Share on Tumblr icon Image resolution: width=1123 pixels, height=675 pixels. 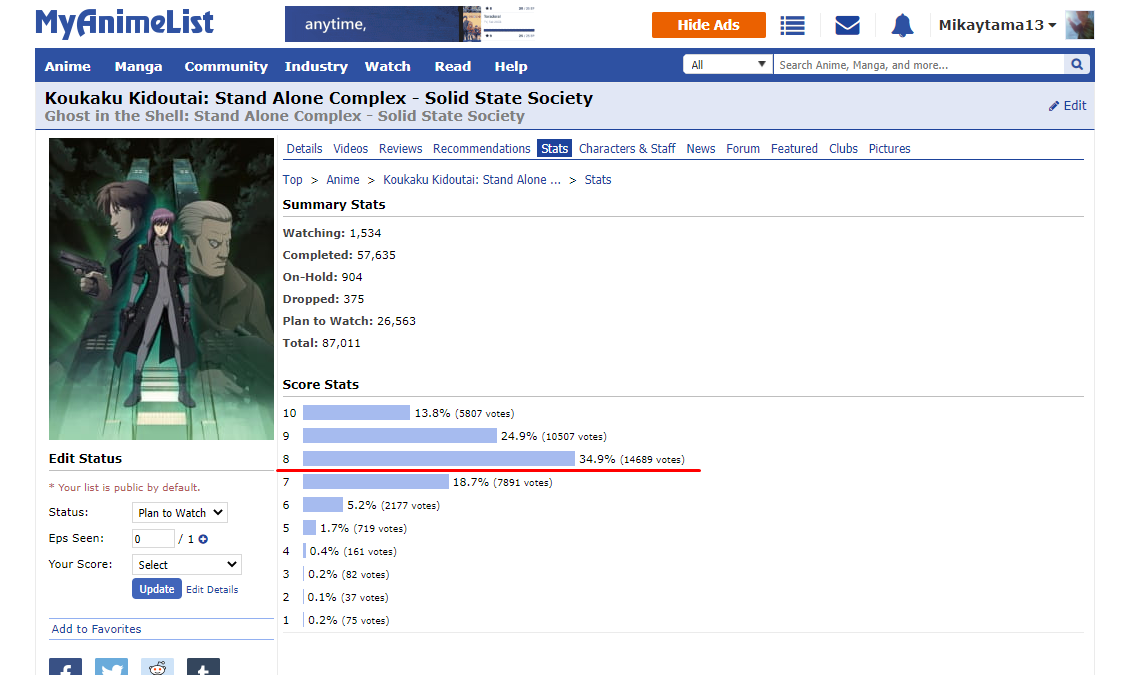[x=203, y=667]
